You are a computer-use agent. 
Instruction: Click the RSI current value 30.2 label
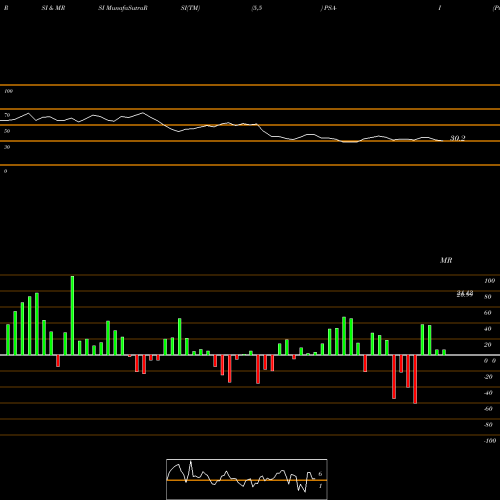[457, 138]
